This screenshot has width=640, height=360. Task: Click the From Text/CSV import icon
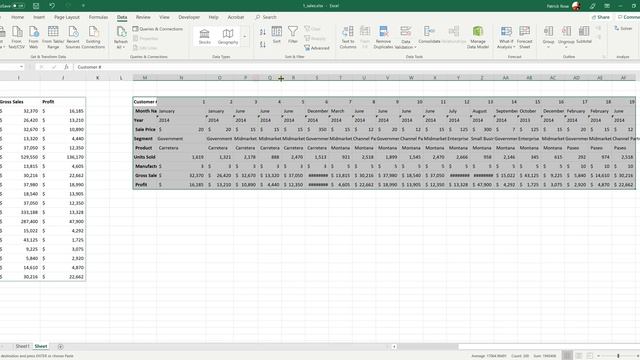(x=17, y=37)
